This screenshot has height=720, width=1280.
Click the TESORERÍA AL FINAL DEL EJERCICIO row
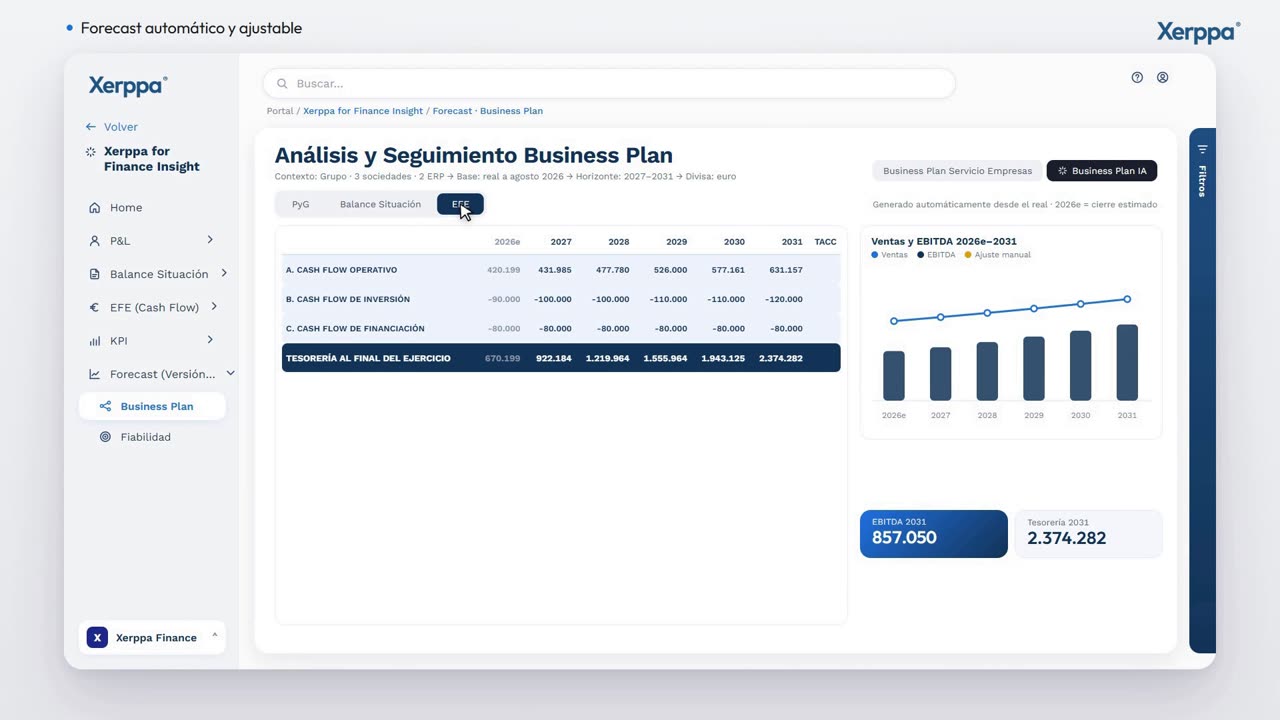coord(561,358)
